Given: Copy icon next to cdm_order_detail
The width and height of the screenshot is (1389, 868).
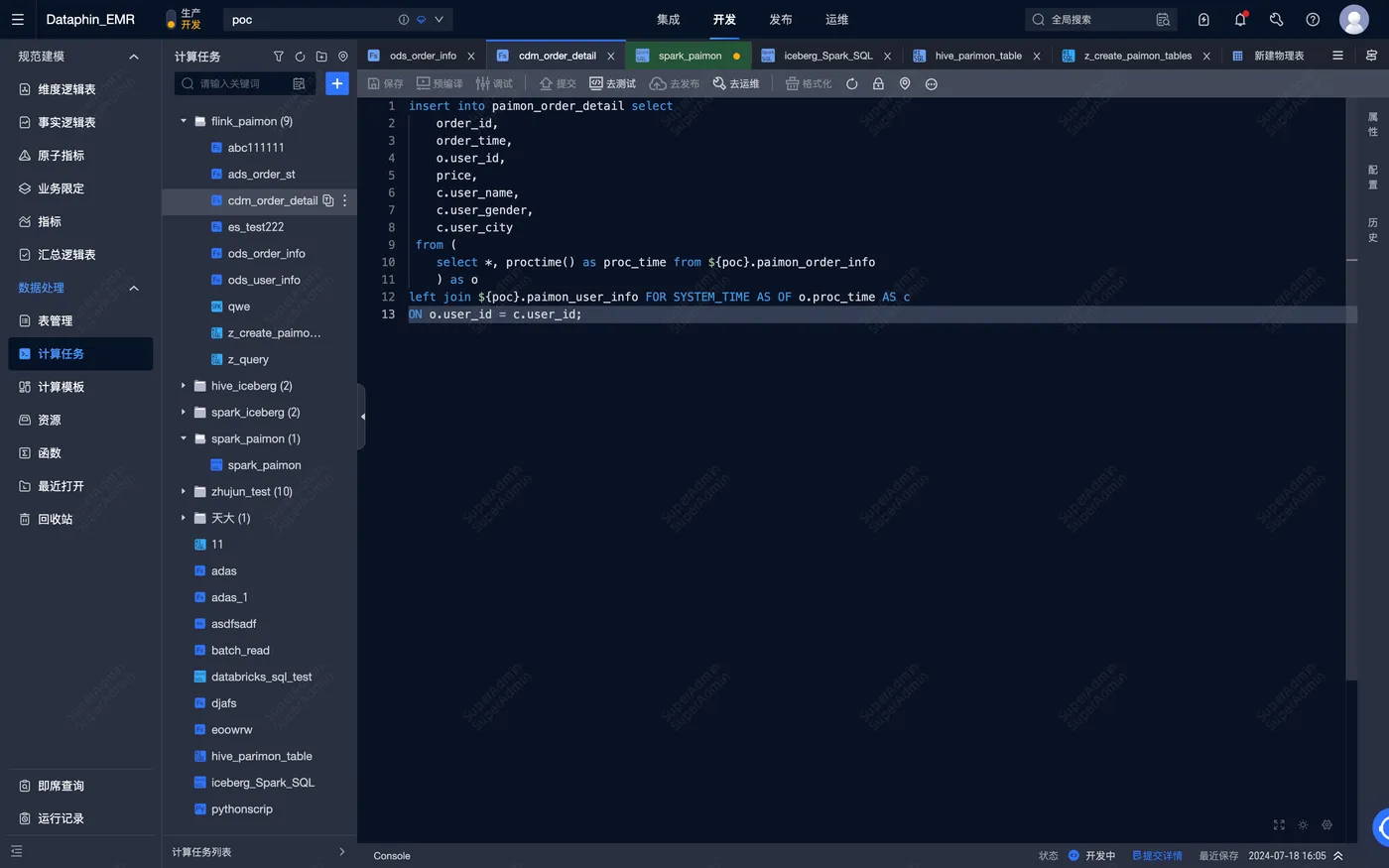Looking at the screenshot, I should pyautogui.click(x=328, y=200).
